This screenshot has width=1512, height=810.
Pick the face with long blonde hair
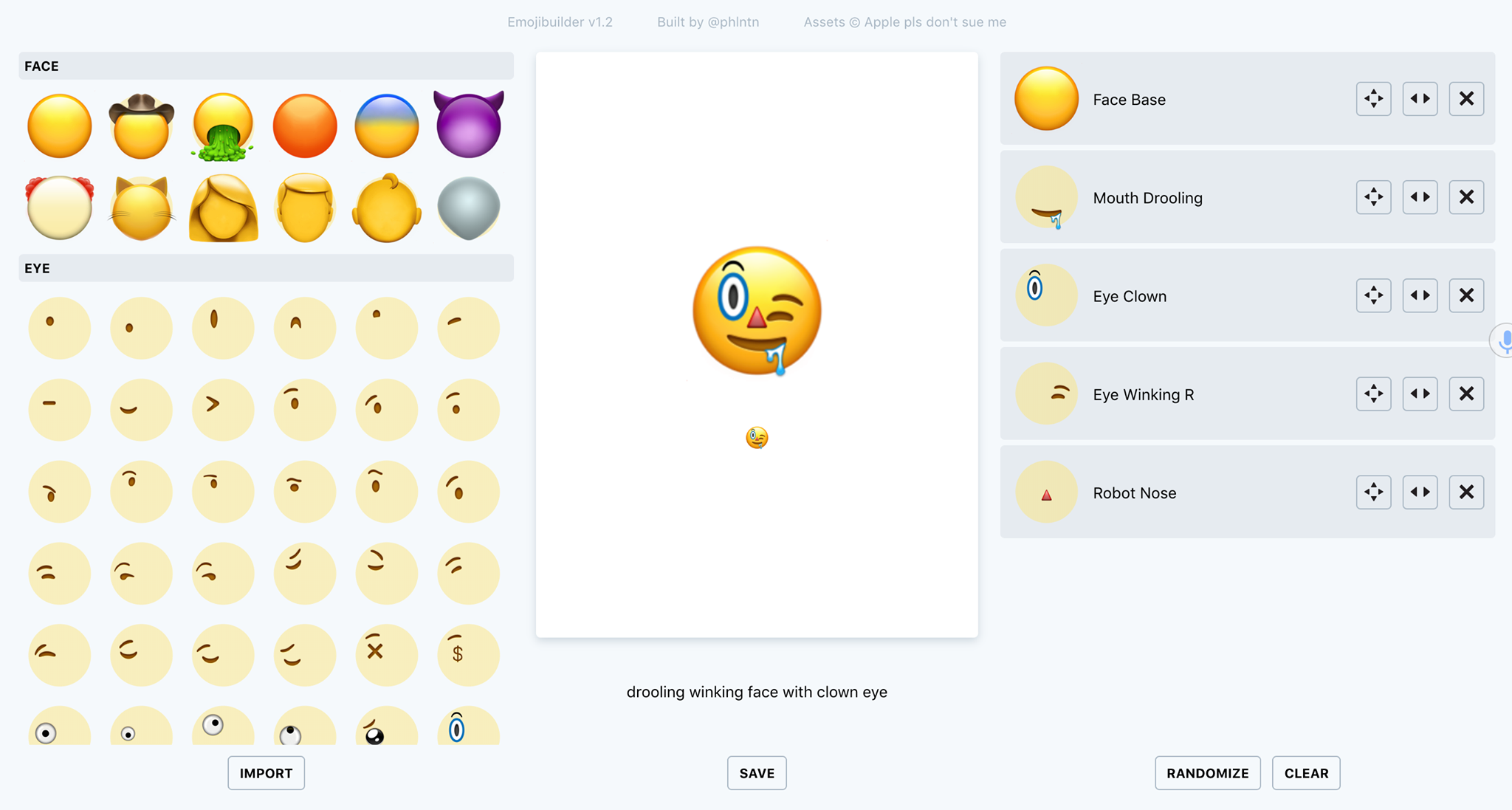[223, 208]
